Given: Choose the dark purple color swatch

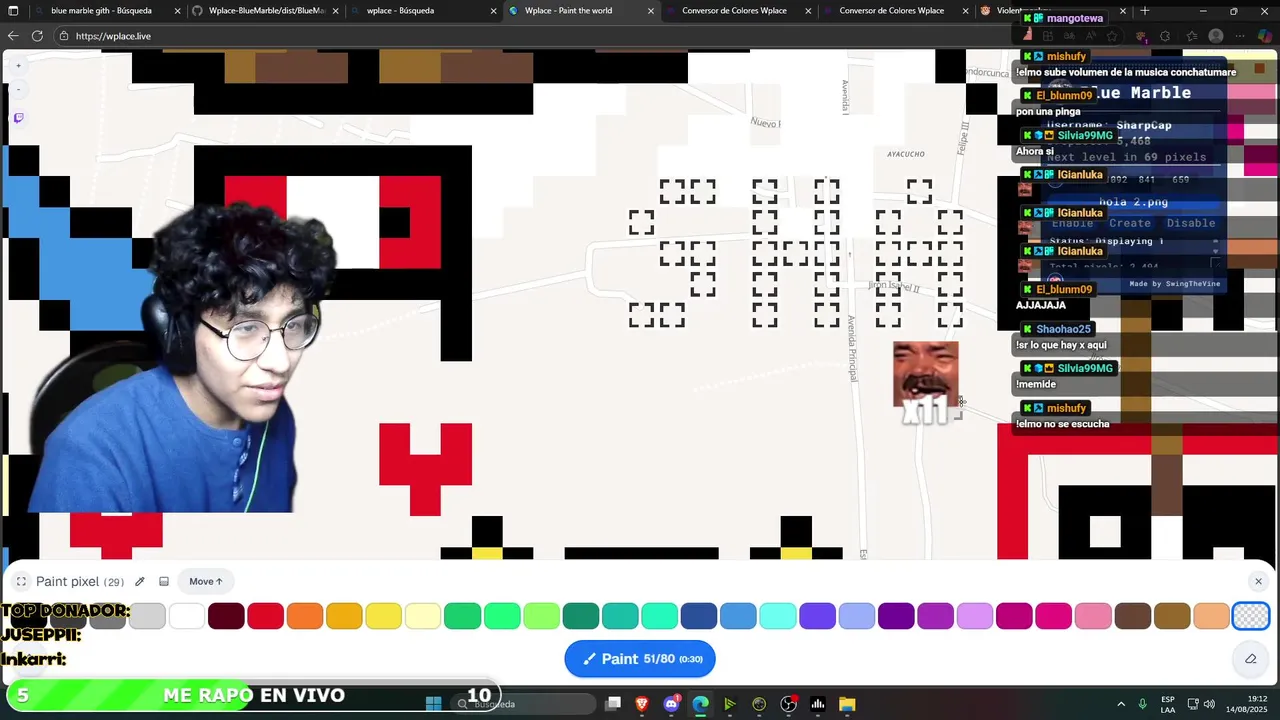Looking at the screenshot, I should pyautogui.click(x=896, y=616).
